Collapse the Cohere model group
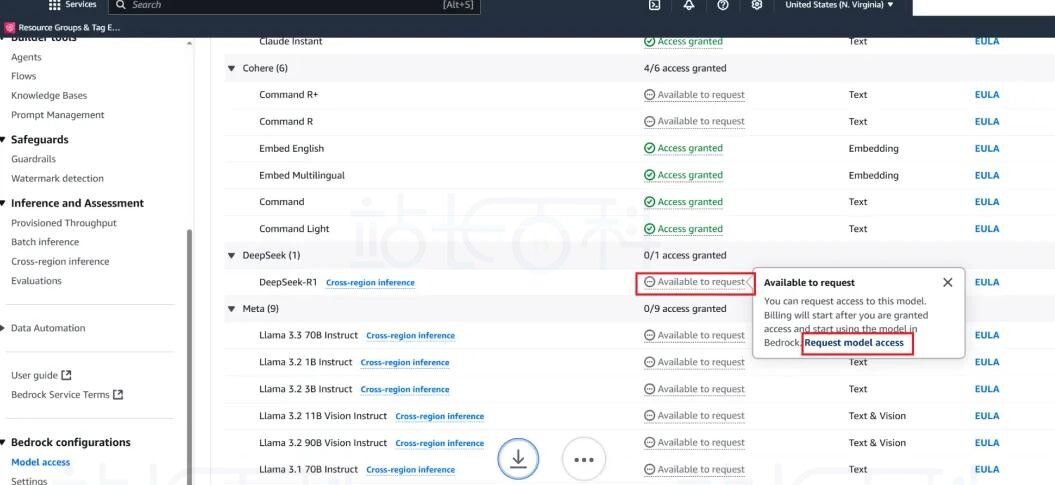Screen dimensions: 1055x485 tap(232, 68)
